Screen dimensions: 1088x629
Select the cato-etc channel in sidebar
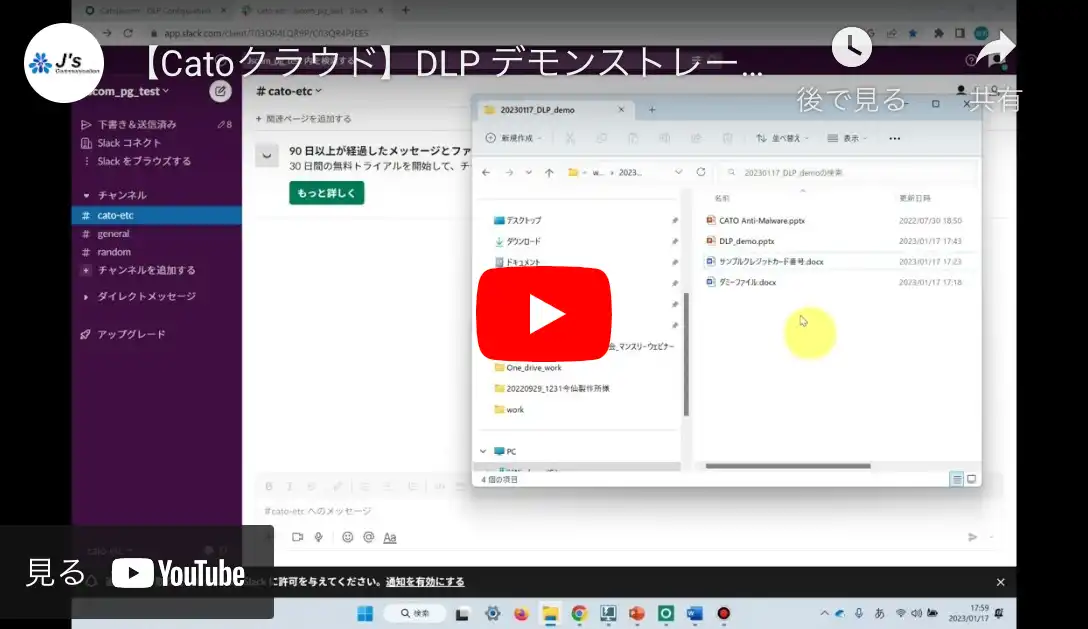click(x=157, y=215)
